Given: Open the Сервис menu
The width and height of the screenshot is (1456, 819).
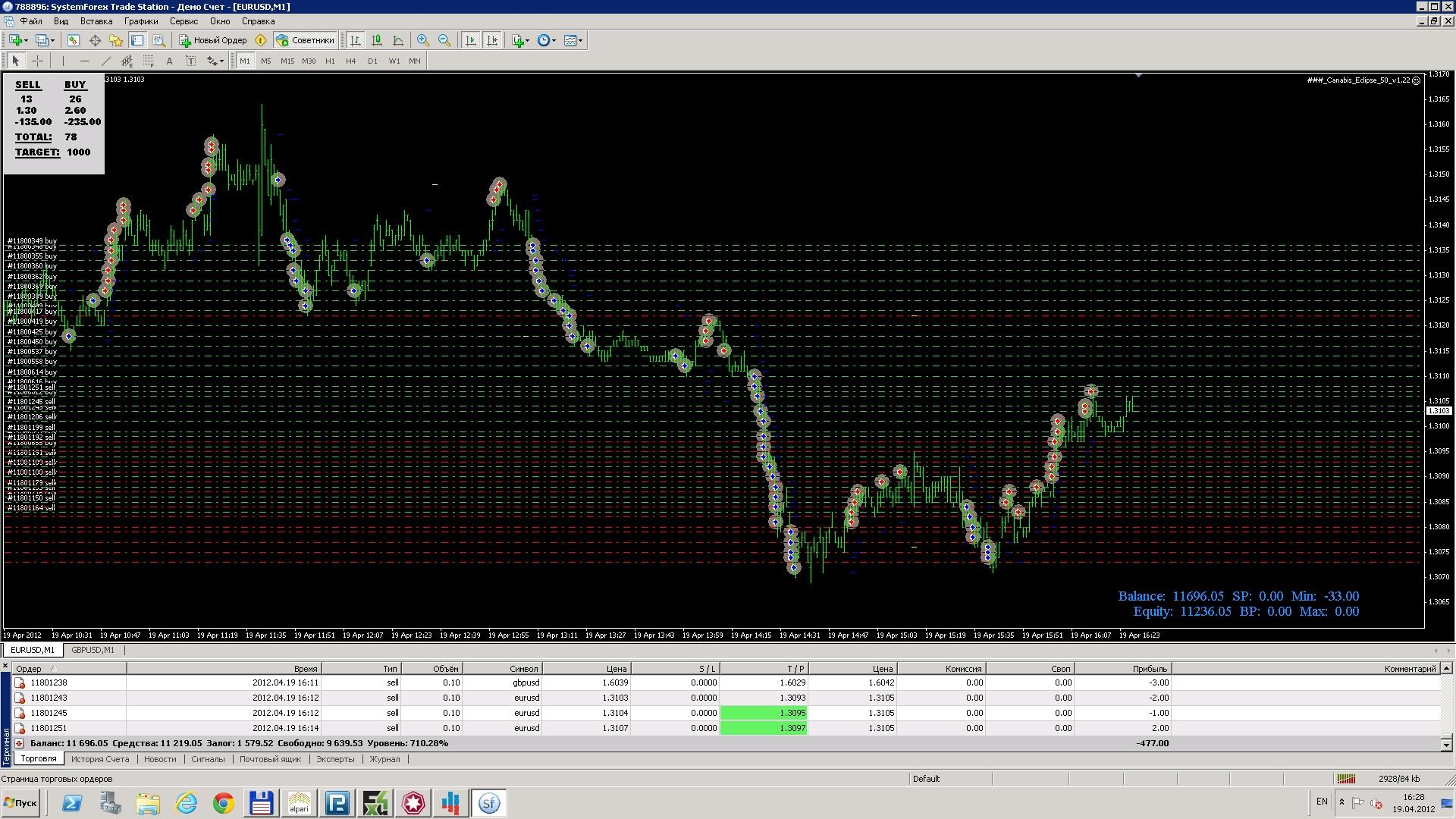Looking at the screenshot, I should (x=184, y=21).
